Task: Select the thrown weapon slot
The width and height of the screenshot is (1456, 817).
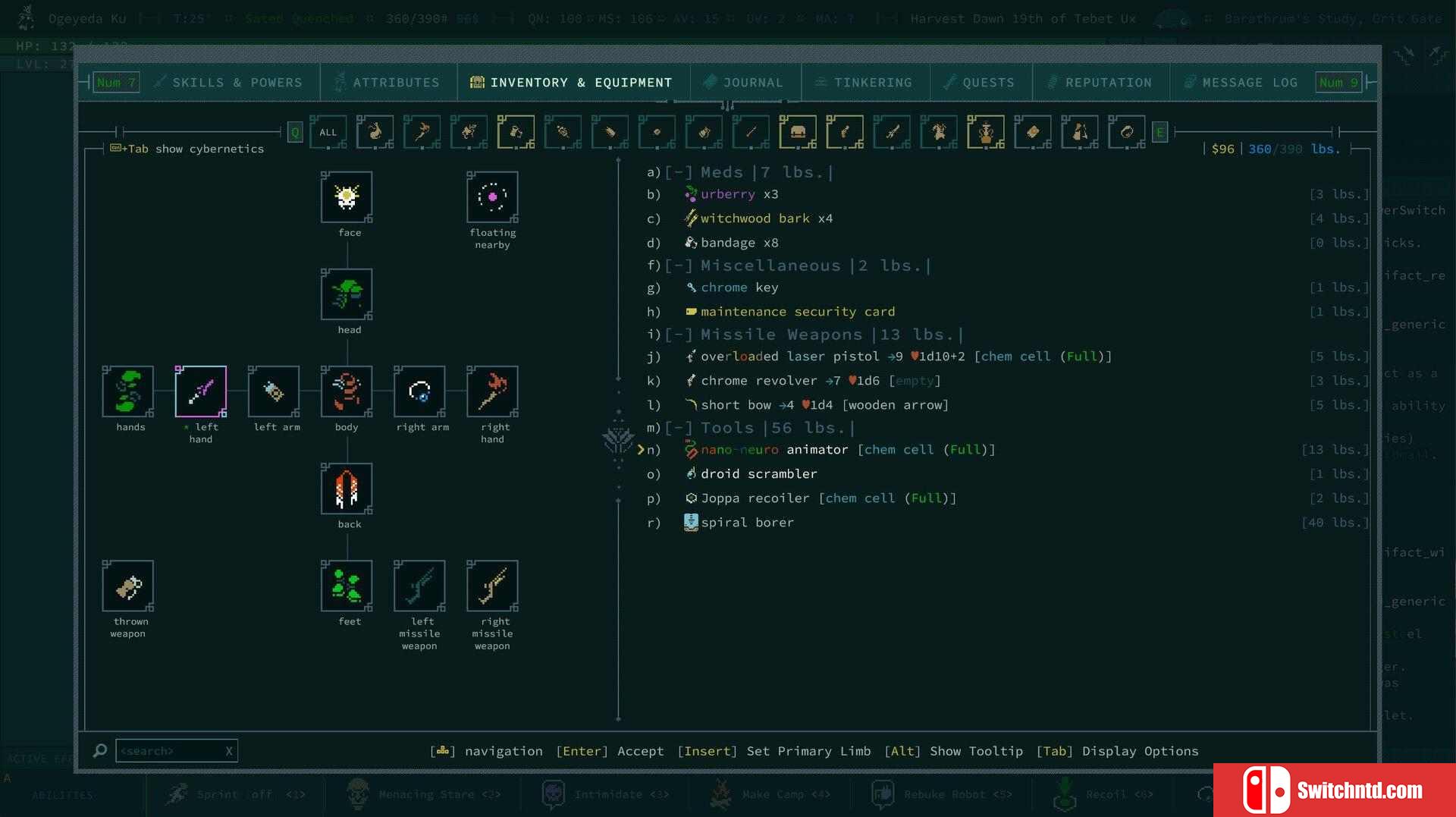Action: (x=128, y=585)
